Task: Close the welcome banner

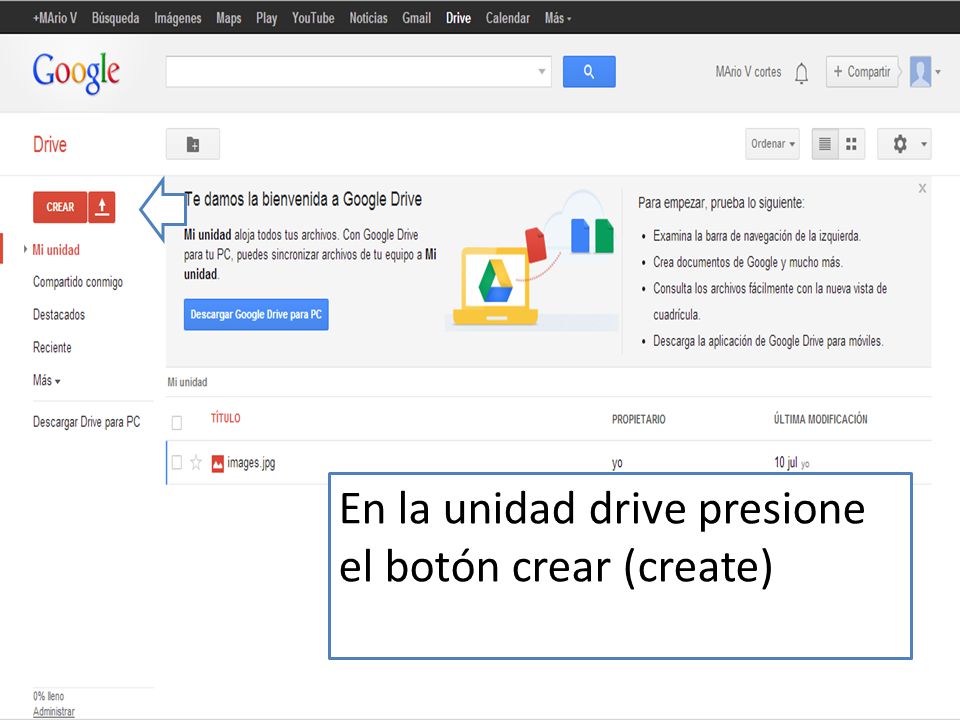Action: click(x=922, y=189)
